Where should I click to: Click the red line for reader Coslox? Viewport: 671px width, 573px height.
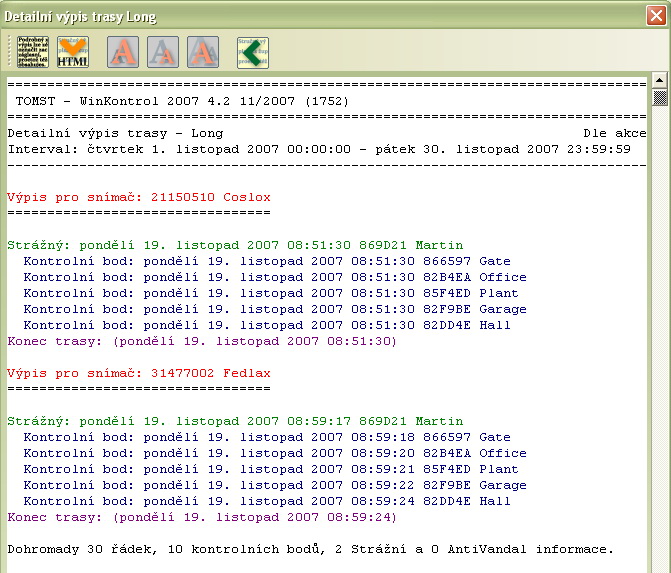139,197
